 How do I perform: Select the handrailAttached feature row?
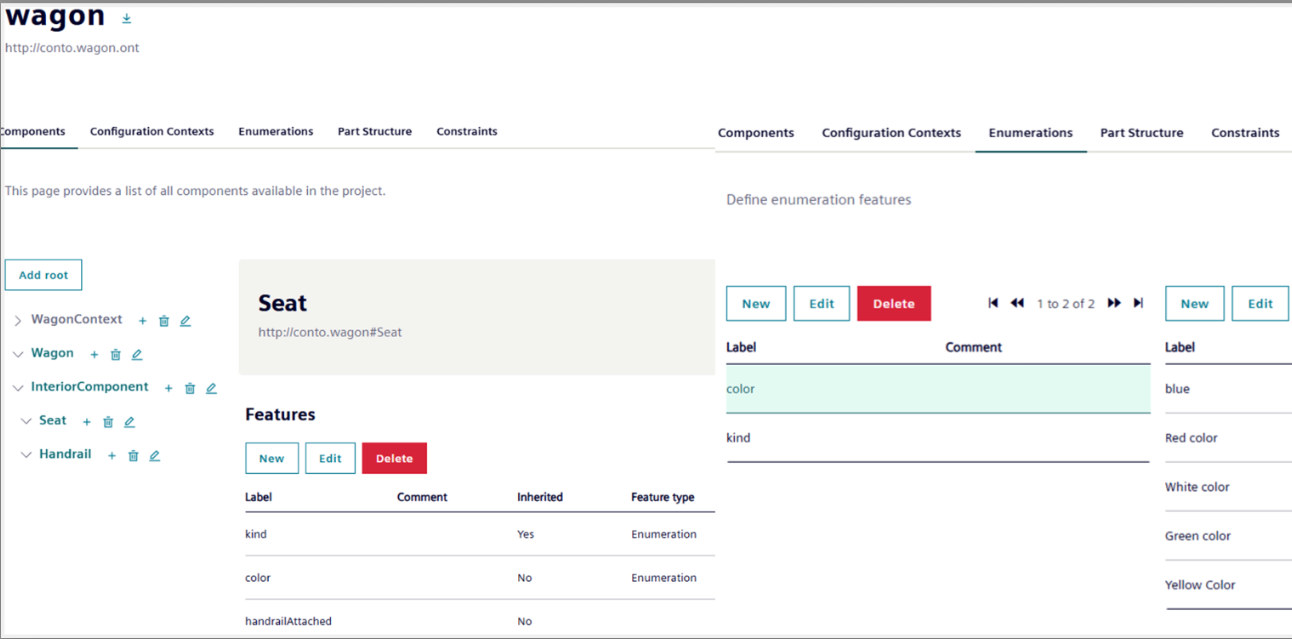pos(480,621)
